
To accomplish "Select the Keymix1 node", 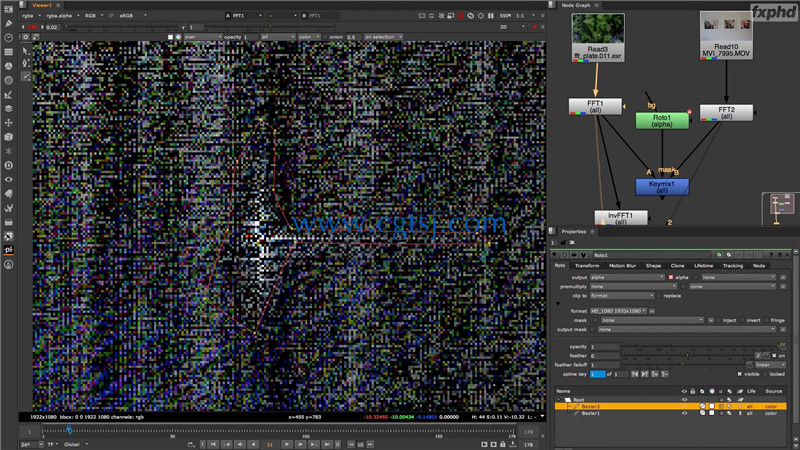I will [x=662, y=187].
